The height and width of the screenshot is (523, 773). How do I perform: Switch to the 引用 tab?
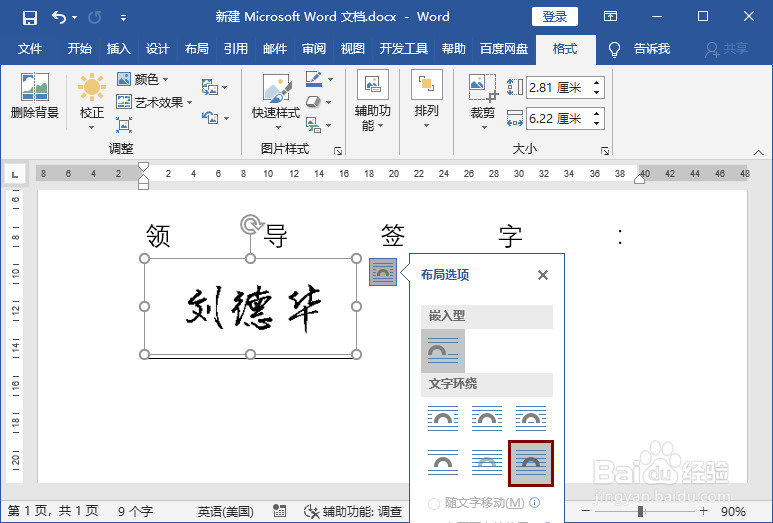click(x=235, y=49)
